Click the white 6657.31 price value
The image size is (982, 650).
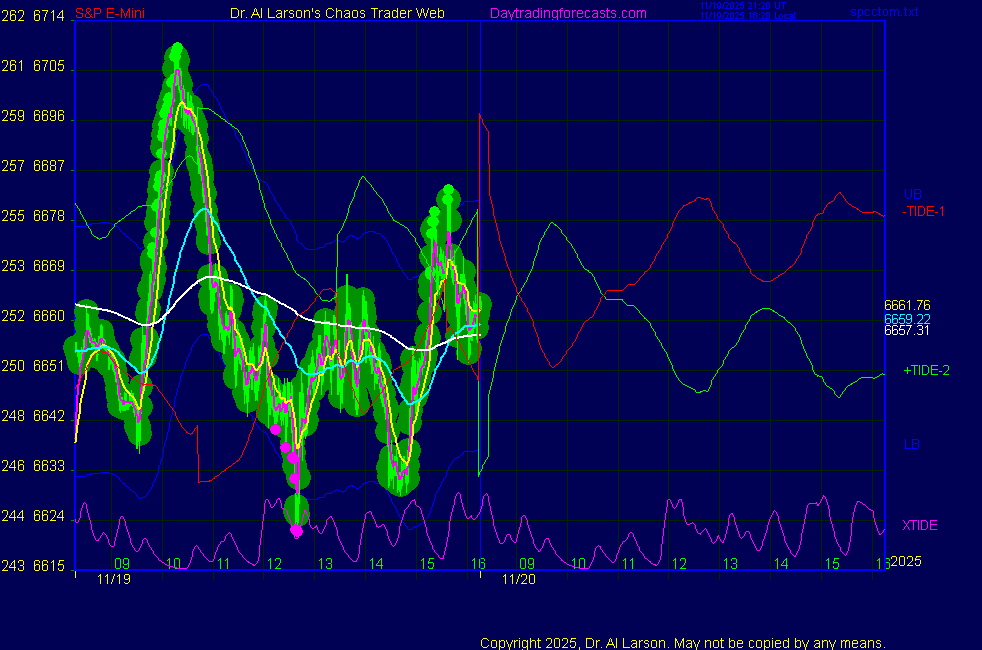tap(907, 330)
